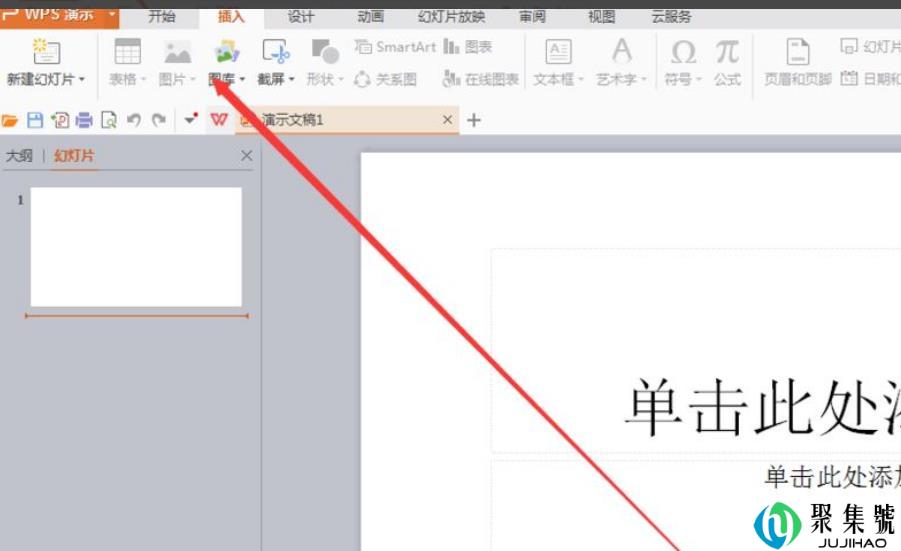Click the WordArt (艺术字) icon
This screenshot has height=551, width=901.
point(621,52)
